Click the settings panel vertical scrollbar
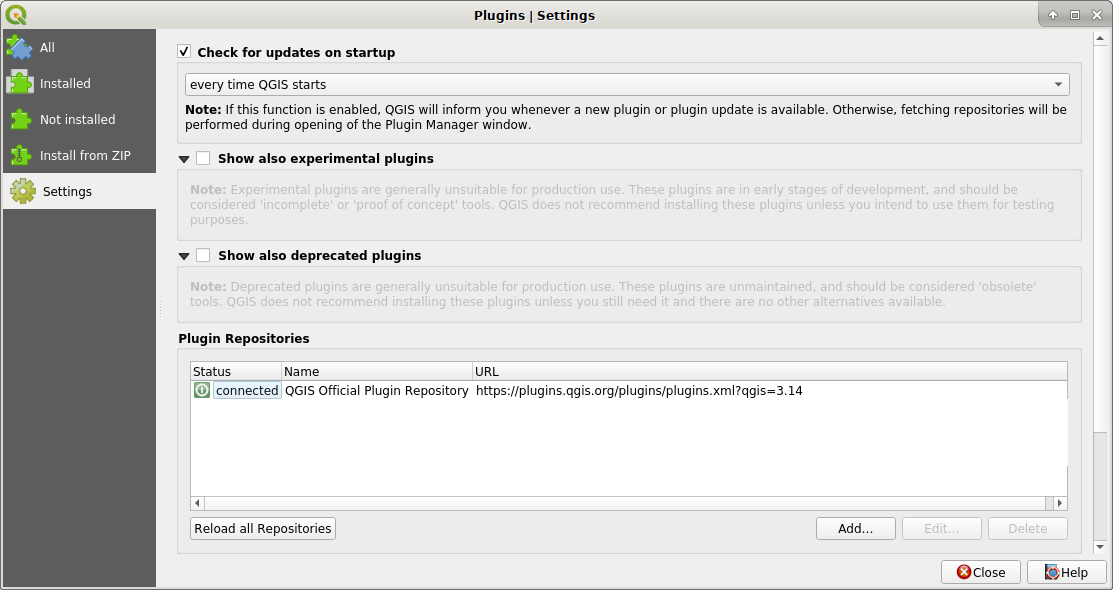The image size is (1113, 590). tap(1100, 239)
